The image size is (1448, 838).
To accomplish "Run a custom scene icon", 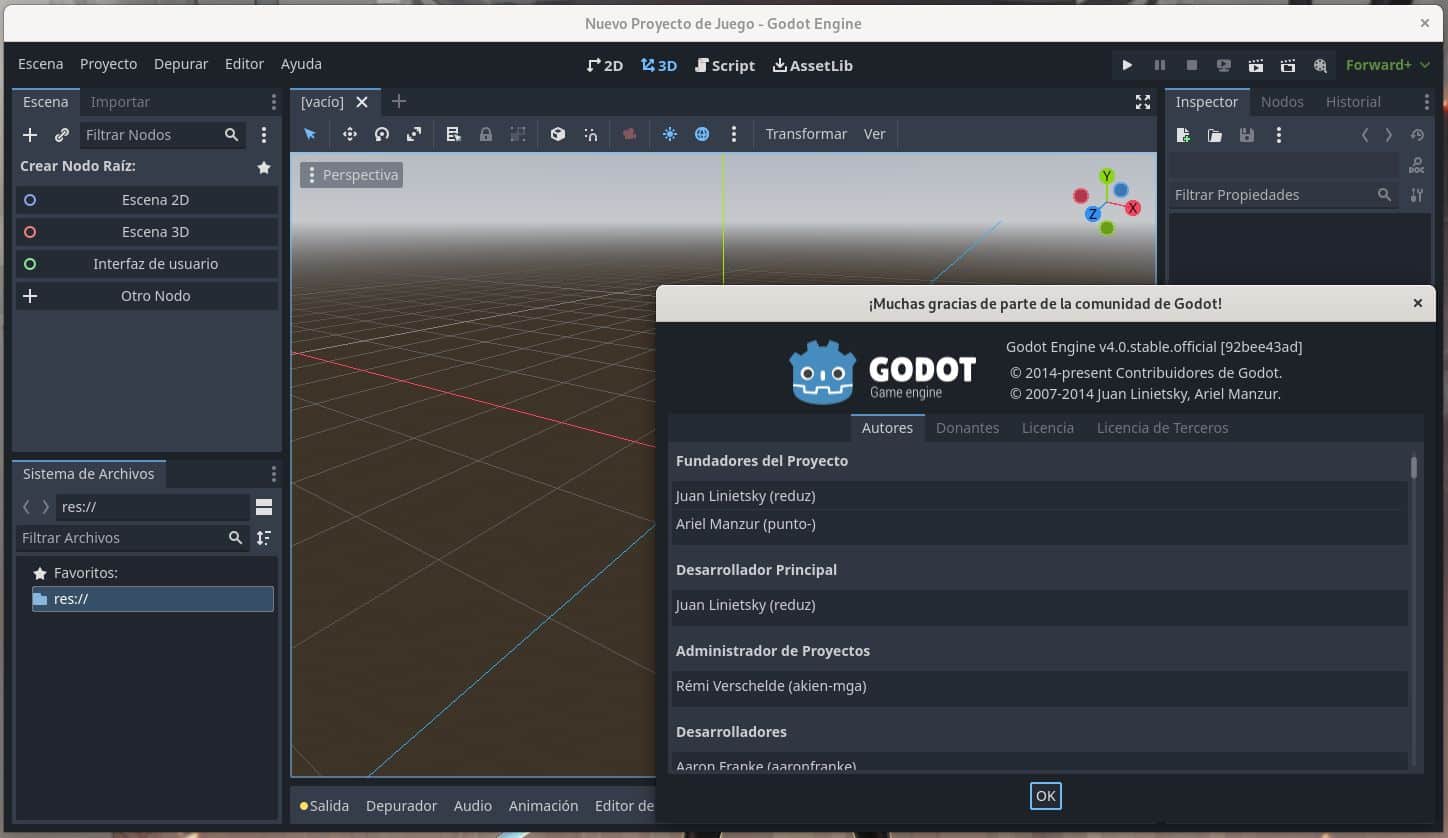I will pos(1288,65).
